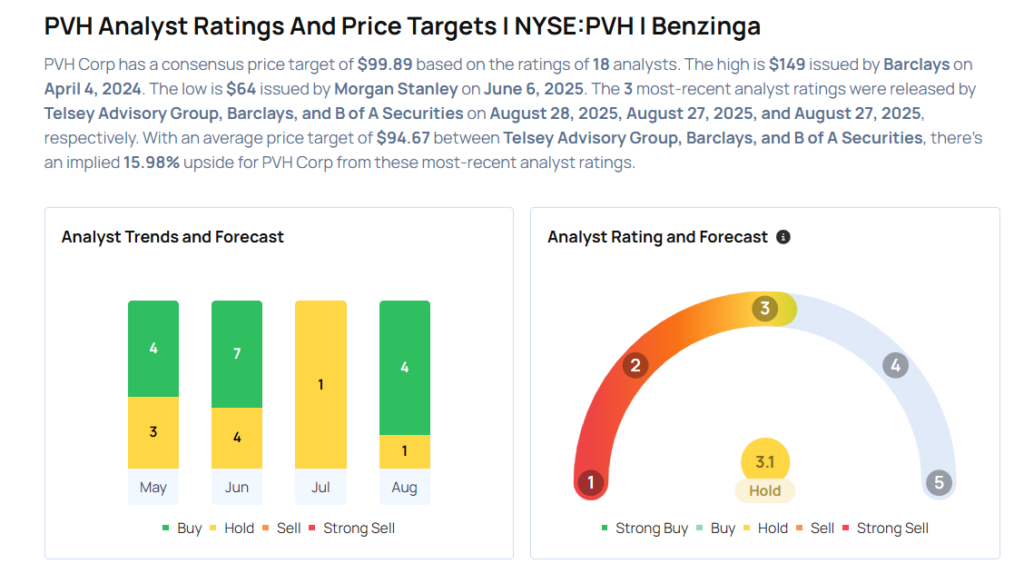The height and width of the screenshot is (583, 1024).
Task: Select the May month label
Action: click(x=153, y=488)
